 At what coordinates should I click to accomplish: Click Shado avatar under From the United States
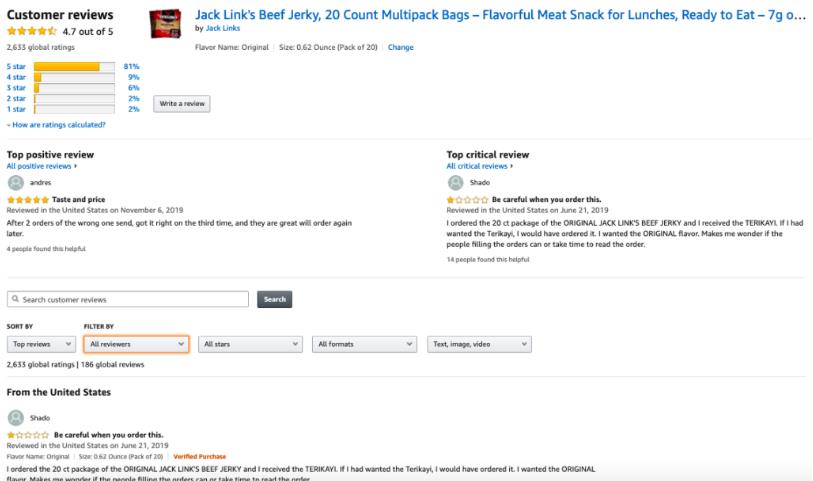[16, 418]
